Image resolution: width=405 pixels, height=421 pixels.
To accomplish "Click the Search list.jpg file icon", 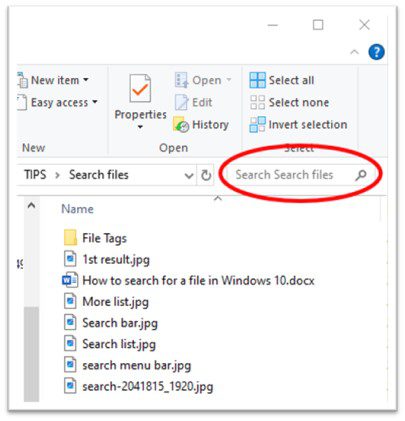I will [70, 344].
